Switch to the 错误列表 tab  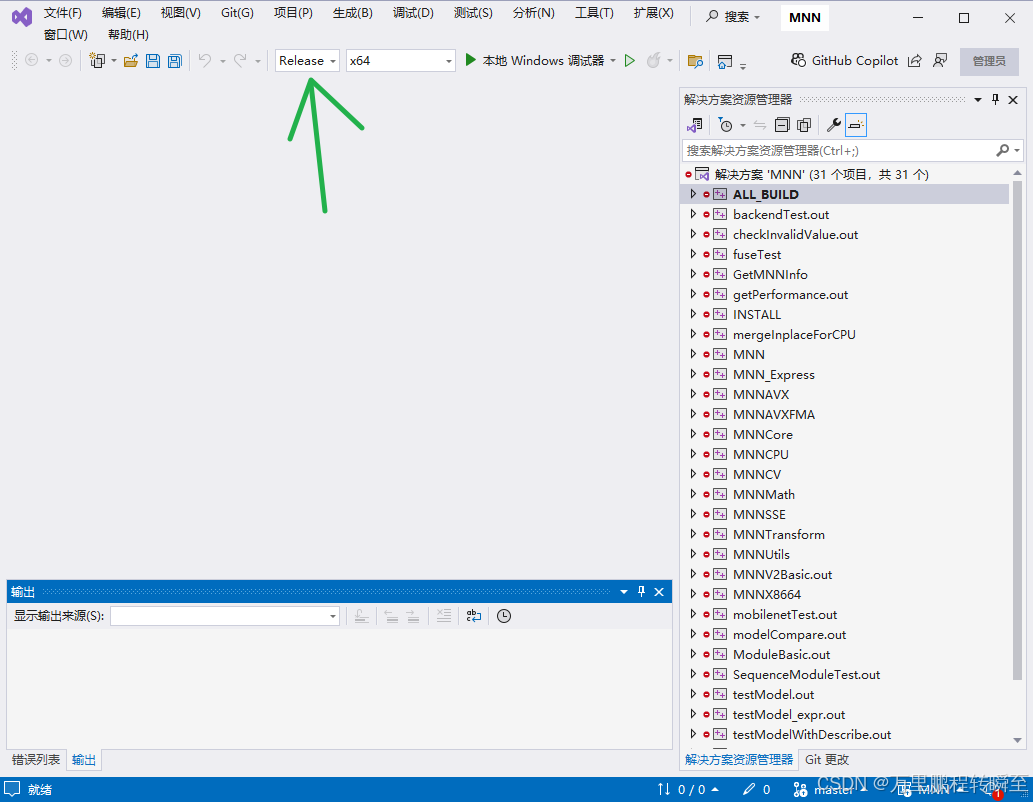point(36,759)
